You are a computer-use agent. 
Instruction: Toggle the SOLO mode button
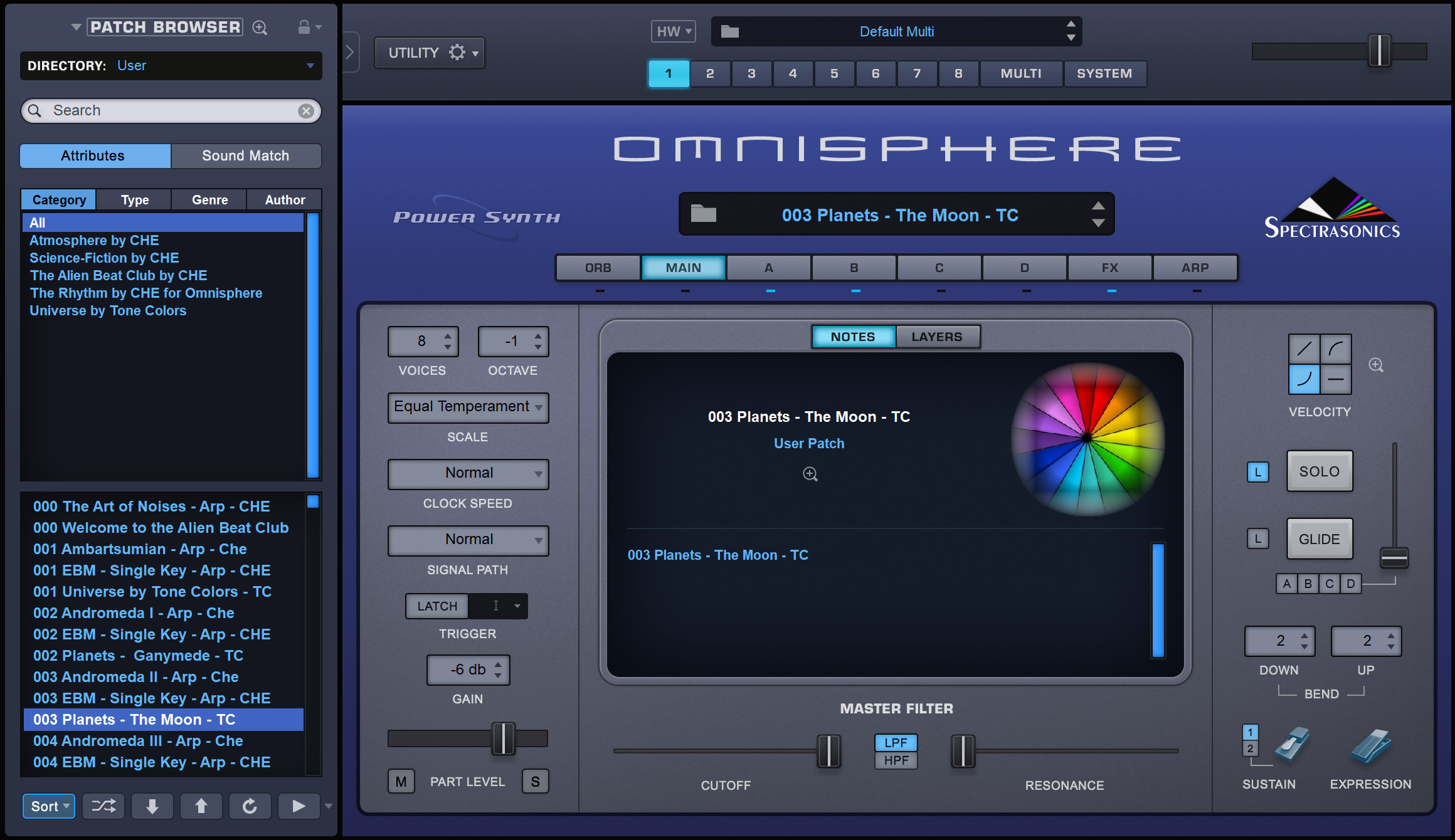tap(1320, 471)
